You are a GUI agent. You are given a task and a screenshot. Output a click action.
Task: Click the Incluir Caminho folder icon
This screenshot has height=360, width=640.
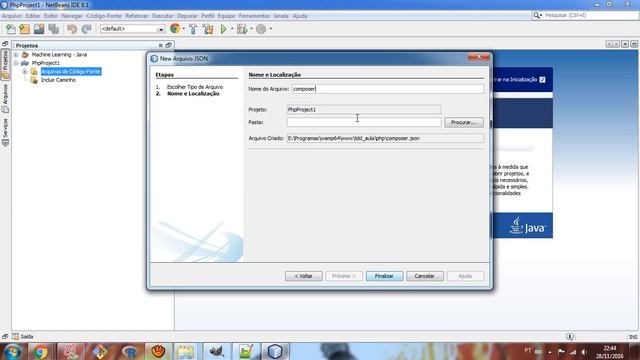[34, 80]
